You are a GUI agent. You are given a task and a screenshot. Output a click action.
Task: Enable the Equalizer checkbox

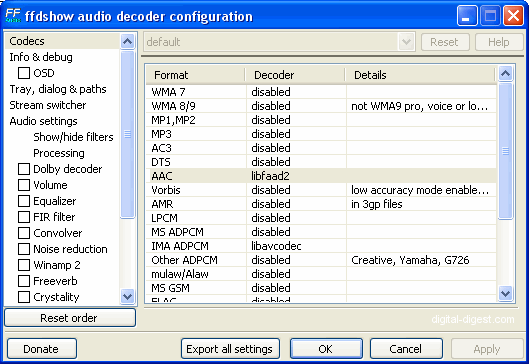(x=24, y=201)
